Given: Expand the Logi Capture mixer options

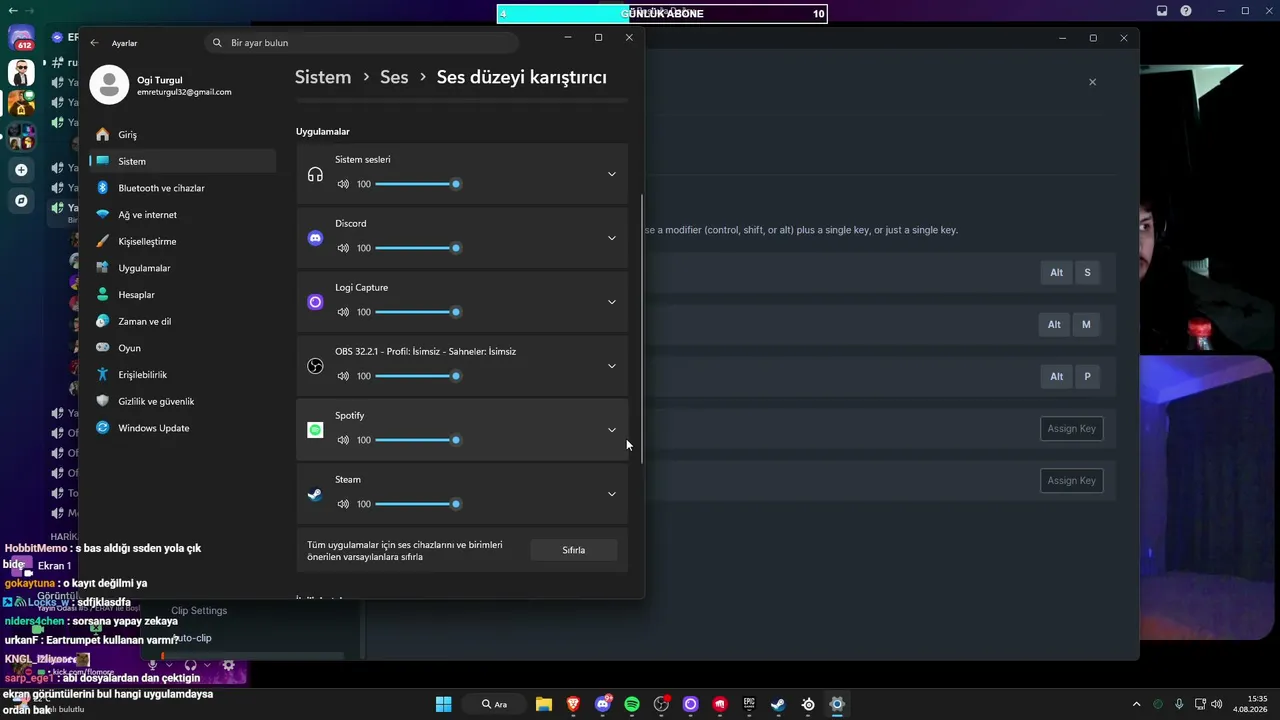Looking at the screenshot, I should coord(612,302).
